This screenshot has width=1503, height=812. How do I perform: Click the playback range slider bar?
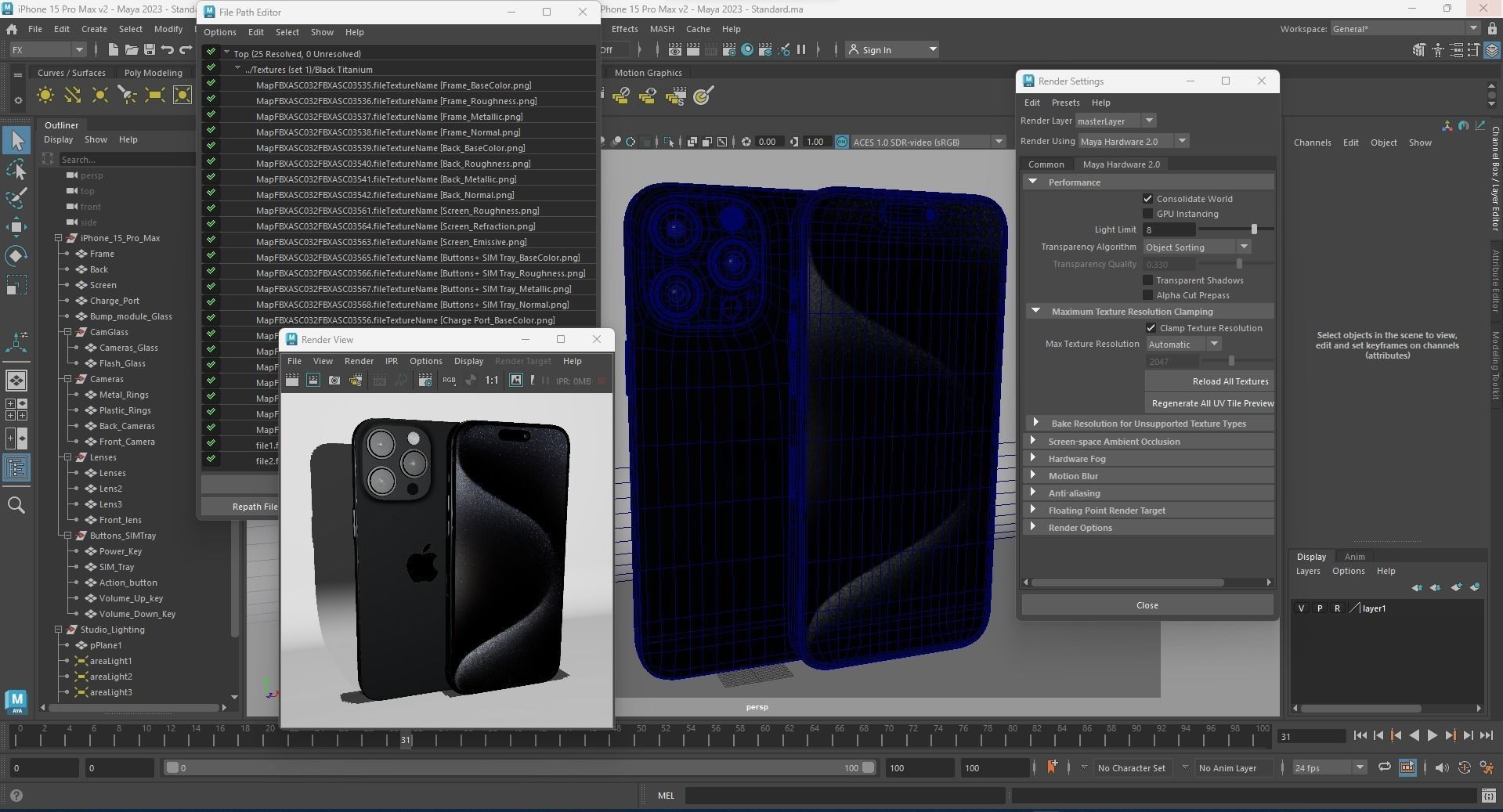(521, 767)
